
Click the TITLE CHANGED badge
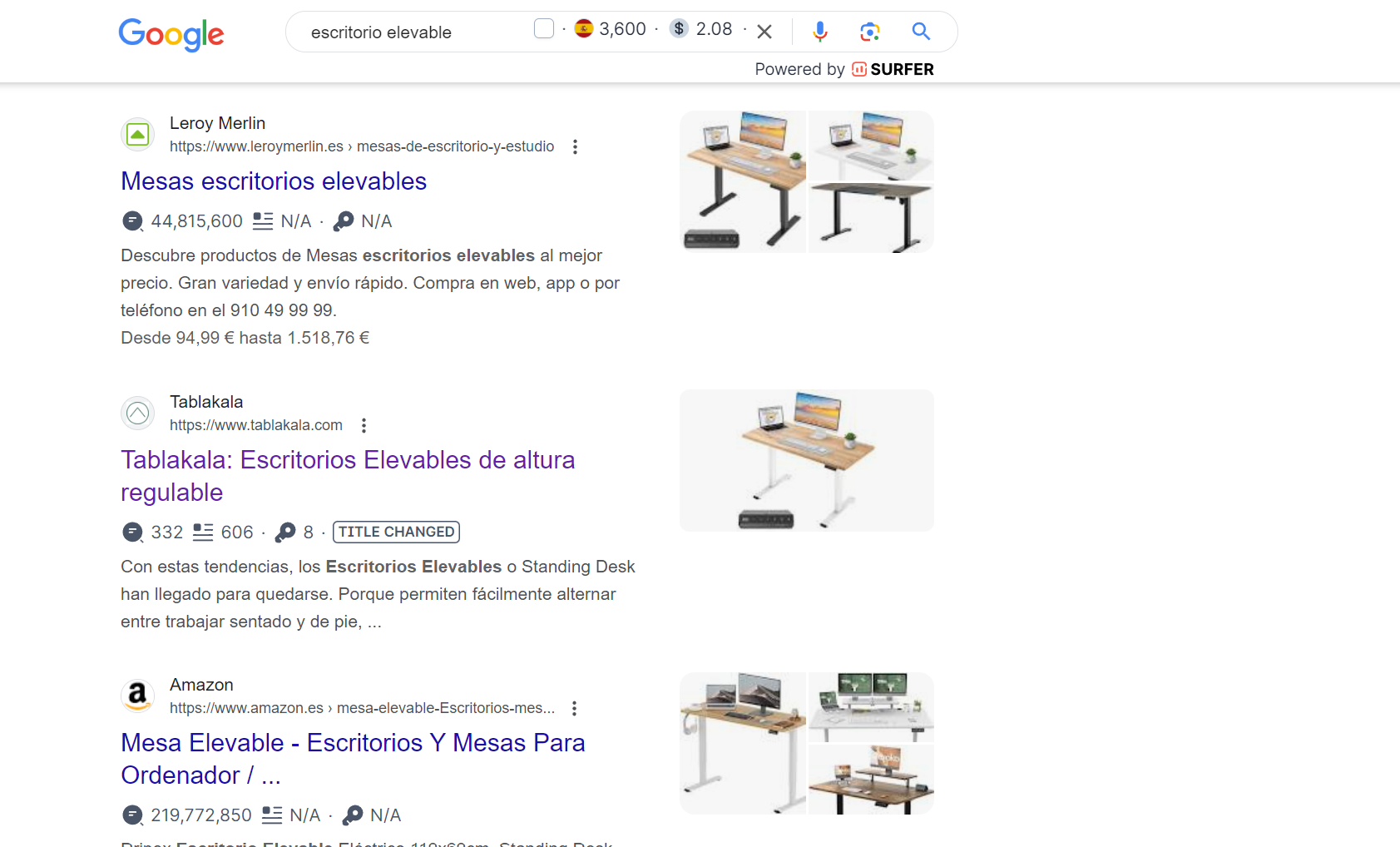pos(396,532)
